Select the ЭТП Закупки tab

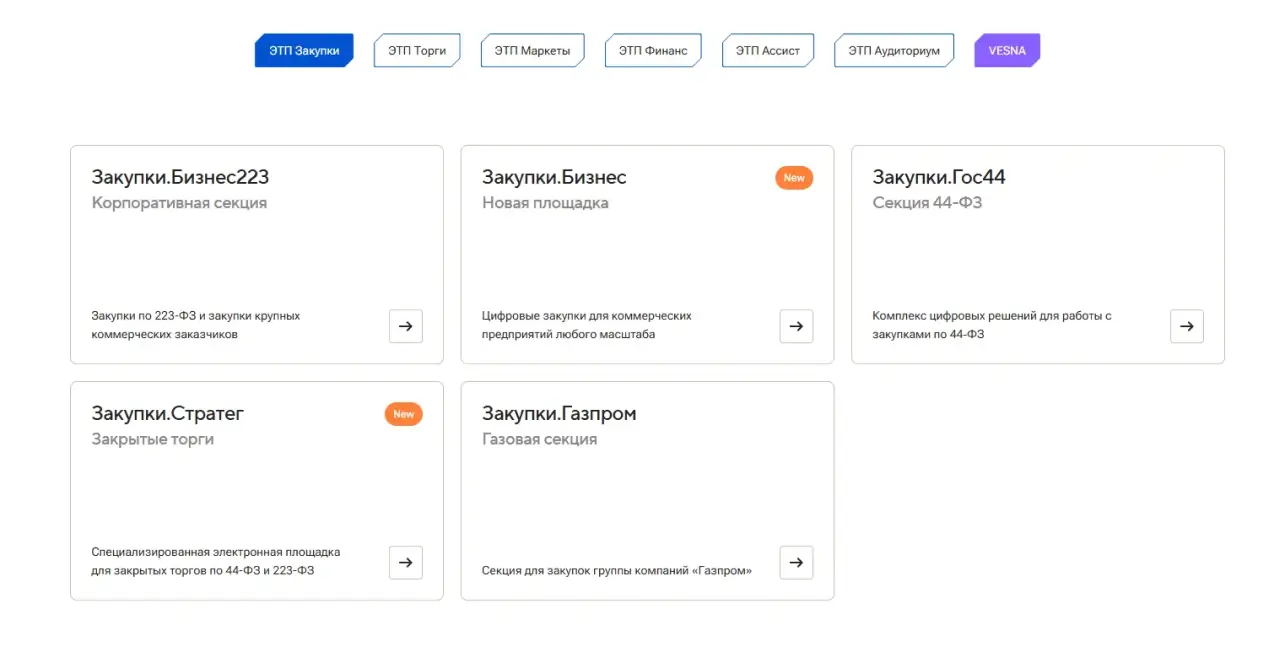[x=304, y=51]
